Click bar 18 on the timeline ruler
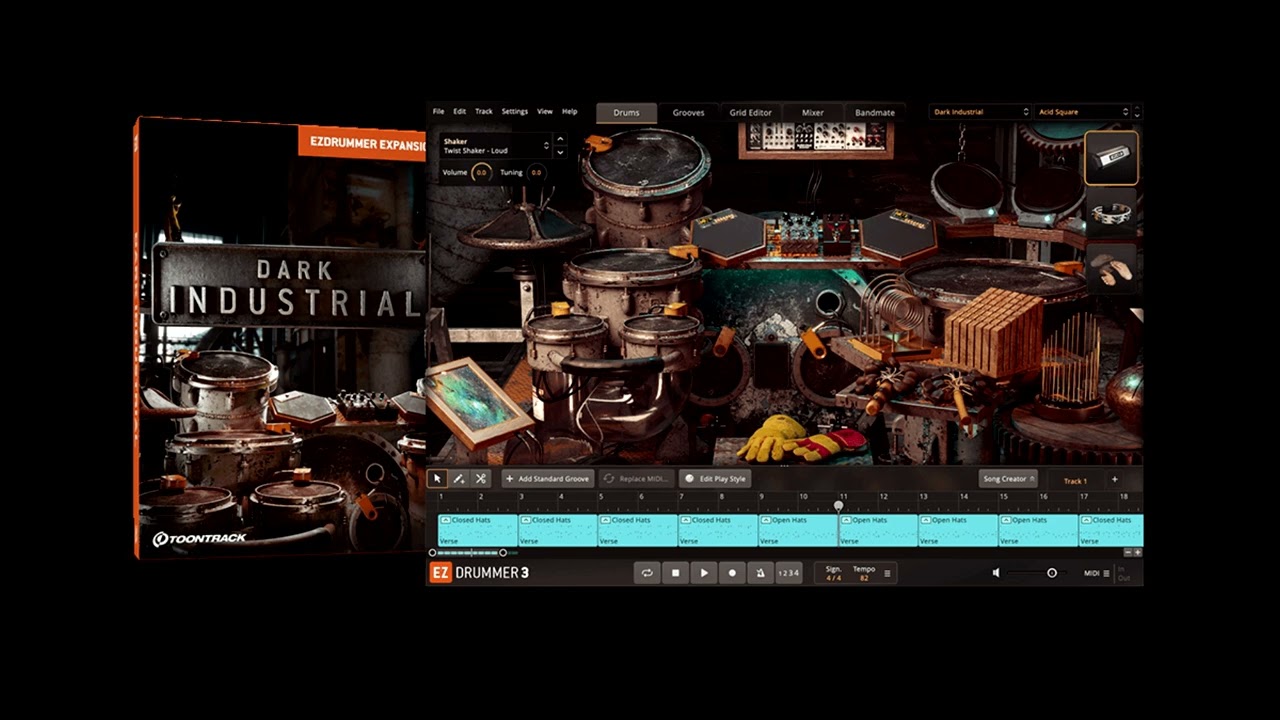Image resolution: width=1280 pixels, height=720 pixels. 1124,497
